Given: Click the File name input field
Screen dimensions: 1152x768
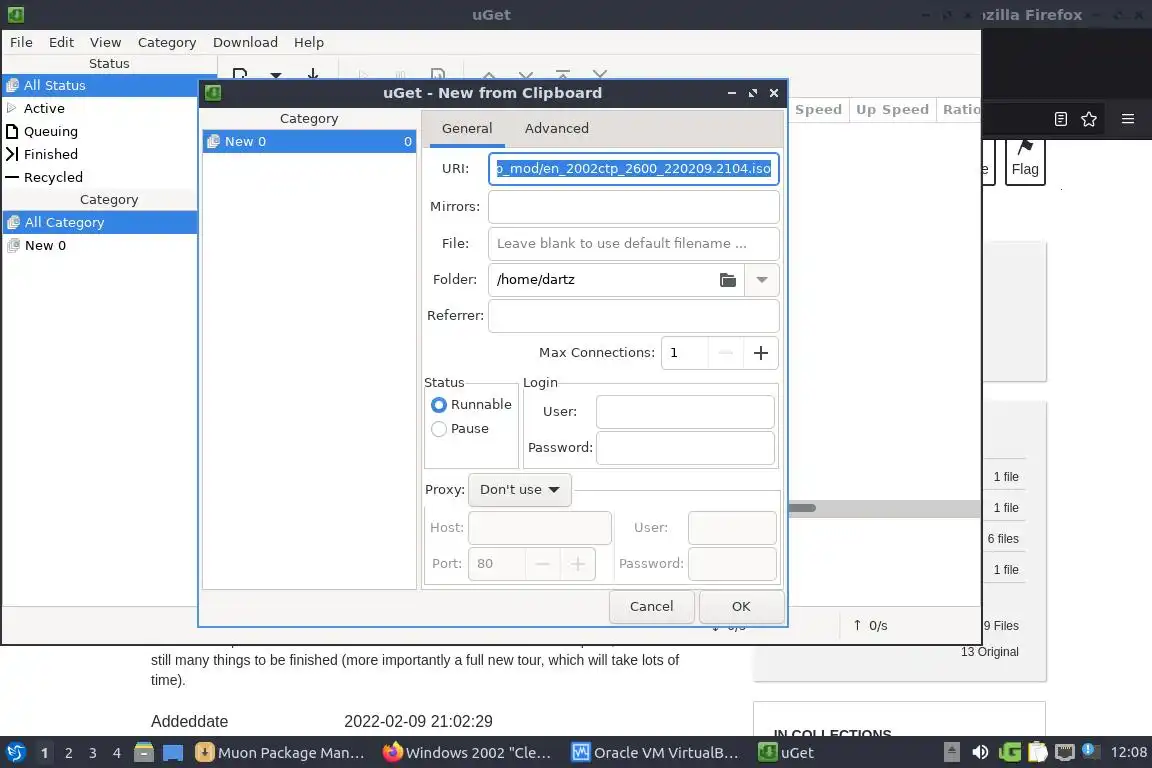Looking at the screenshot, I should [633, 244].
